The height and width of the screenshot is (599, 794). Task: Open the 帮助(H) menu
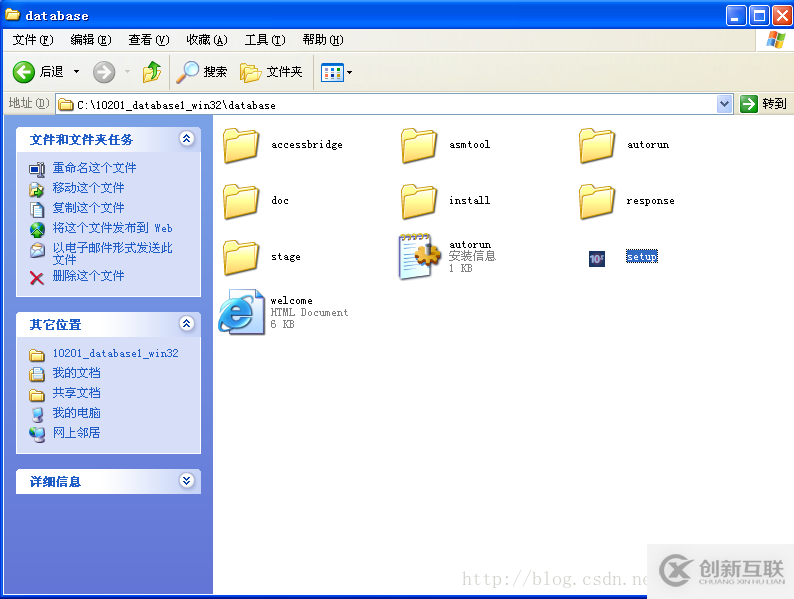(x=323, y=39)
